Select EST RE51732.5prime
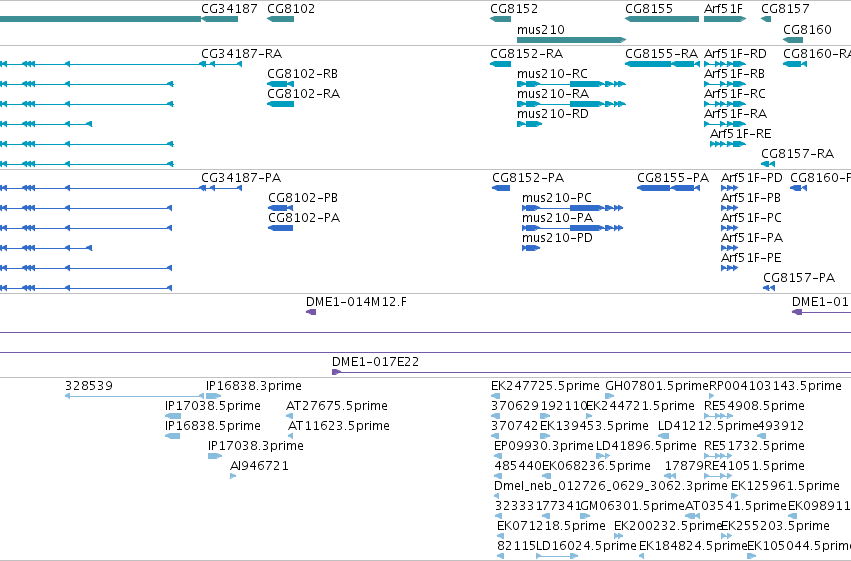This screenshot has width=851, height=561. pos(754,447)
